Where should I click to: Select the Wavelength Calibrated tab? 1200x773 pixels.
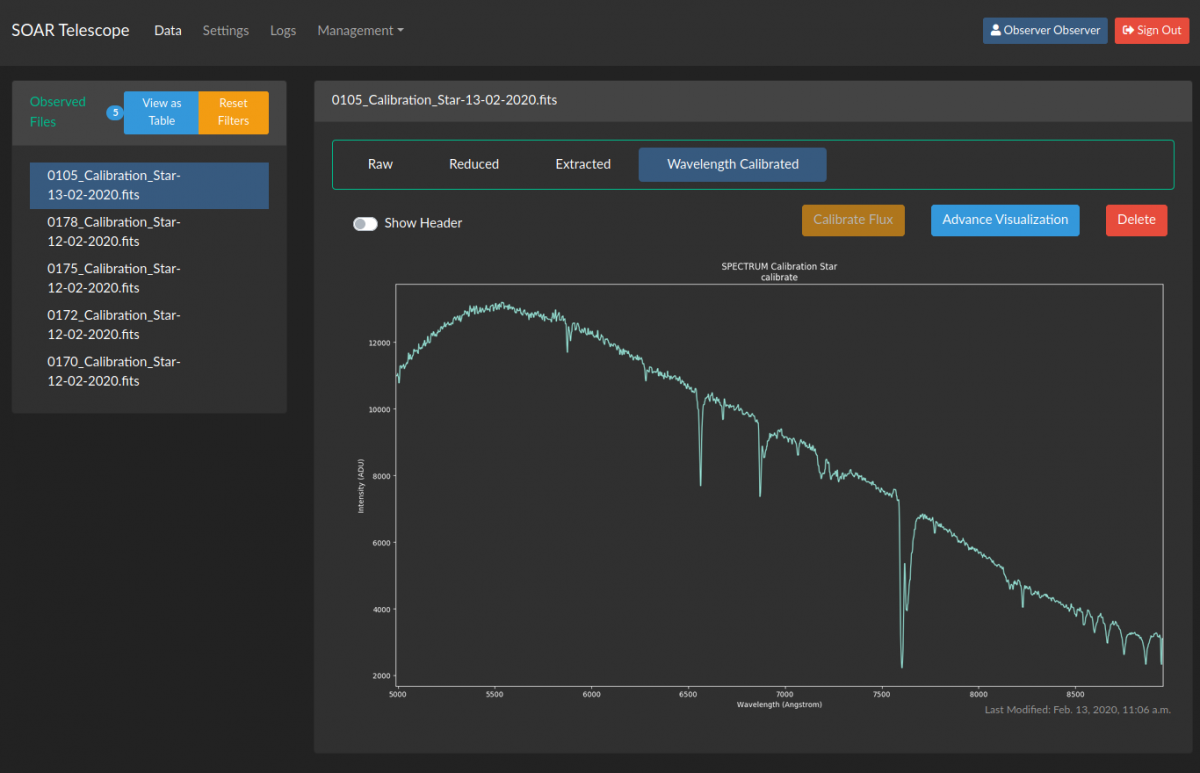coord(733,164)
